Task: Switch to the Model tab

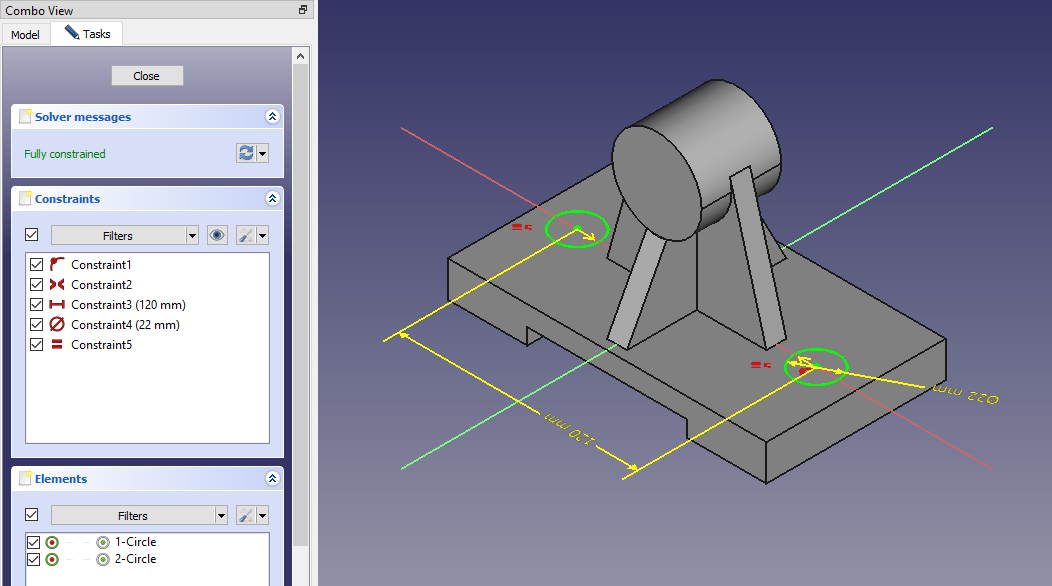Action: [25, 34]
